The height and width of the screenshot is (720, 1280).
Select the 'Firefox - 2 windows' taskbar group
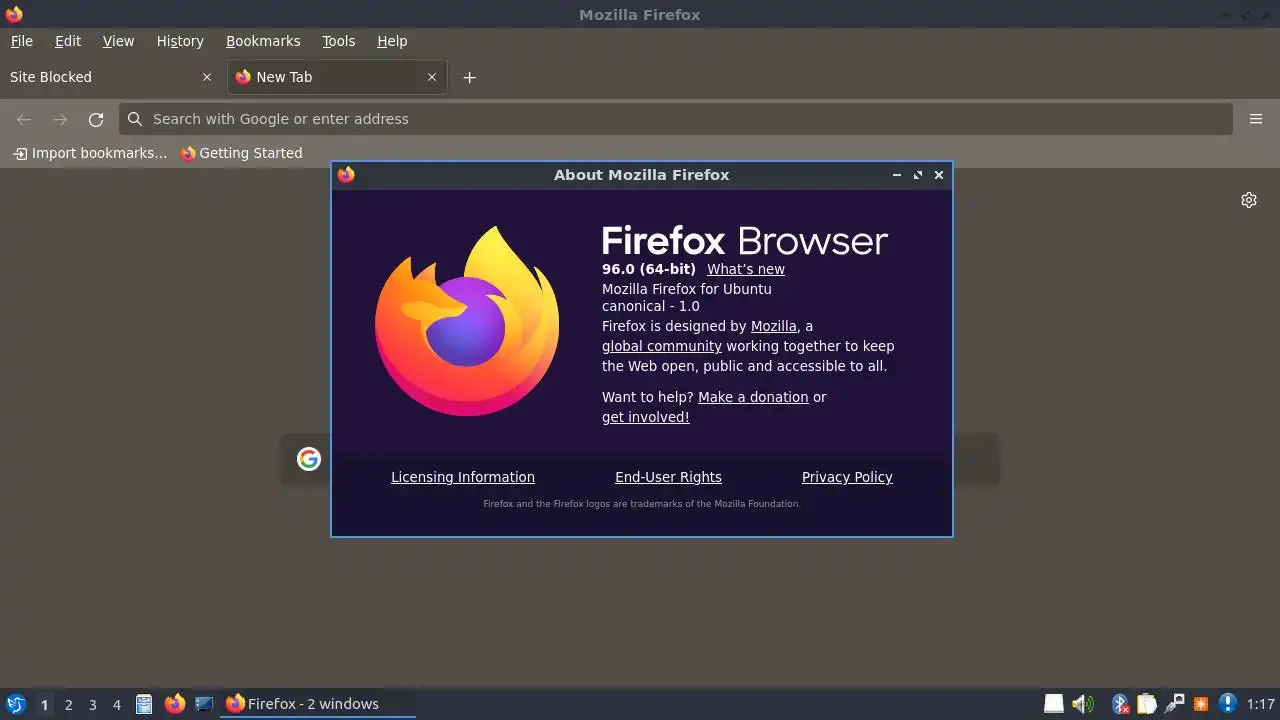coord(319,704)
